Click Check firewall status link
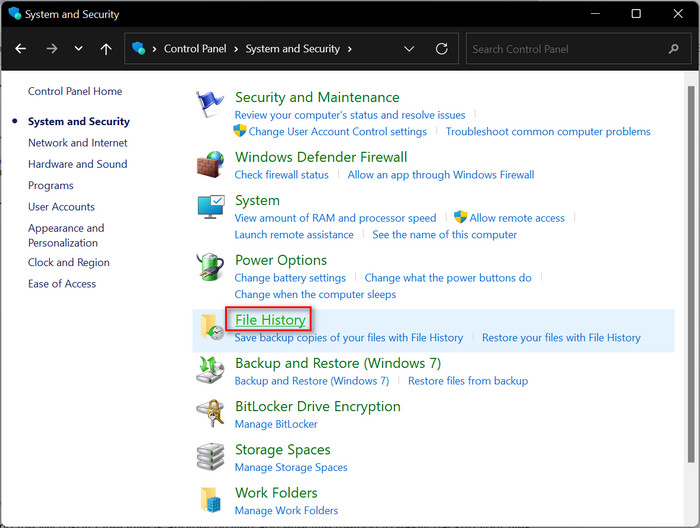 click(281, 175)
